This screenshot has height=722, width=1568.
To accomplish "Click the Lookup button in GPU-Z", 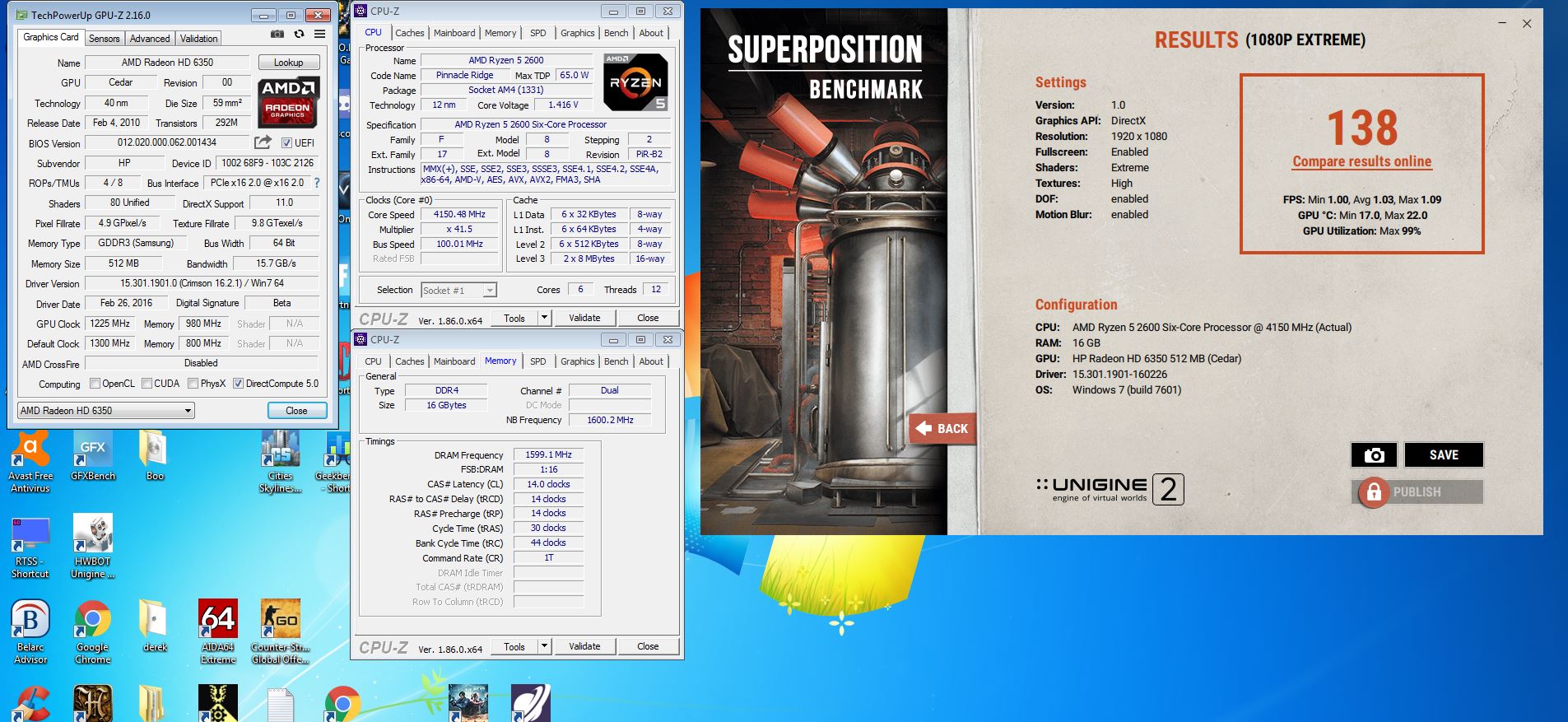I will tap(288, 63).
